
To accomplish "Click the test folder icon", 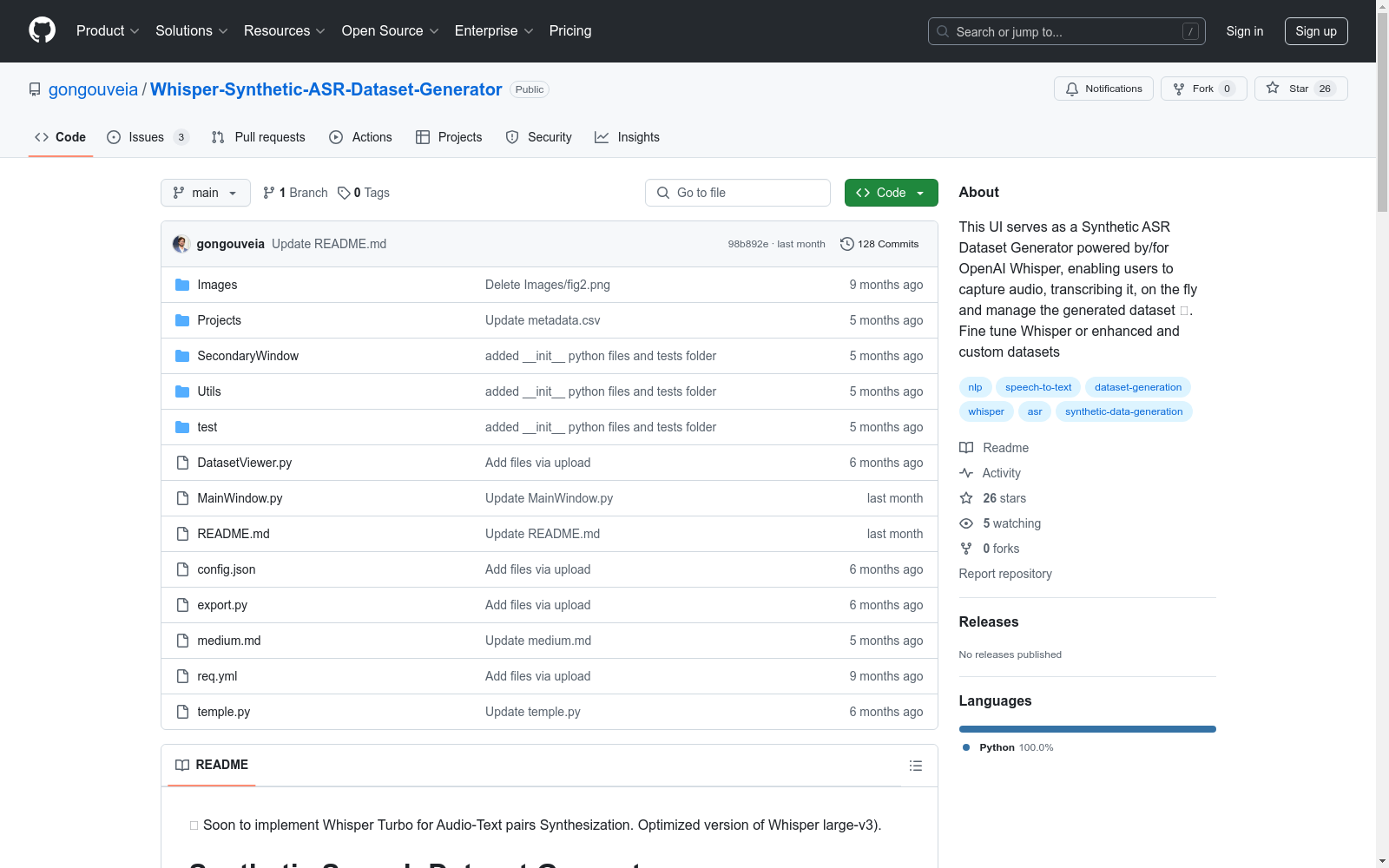I will (182, 427).
